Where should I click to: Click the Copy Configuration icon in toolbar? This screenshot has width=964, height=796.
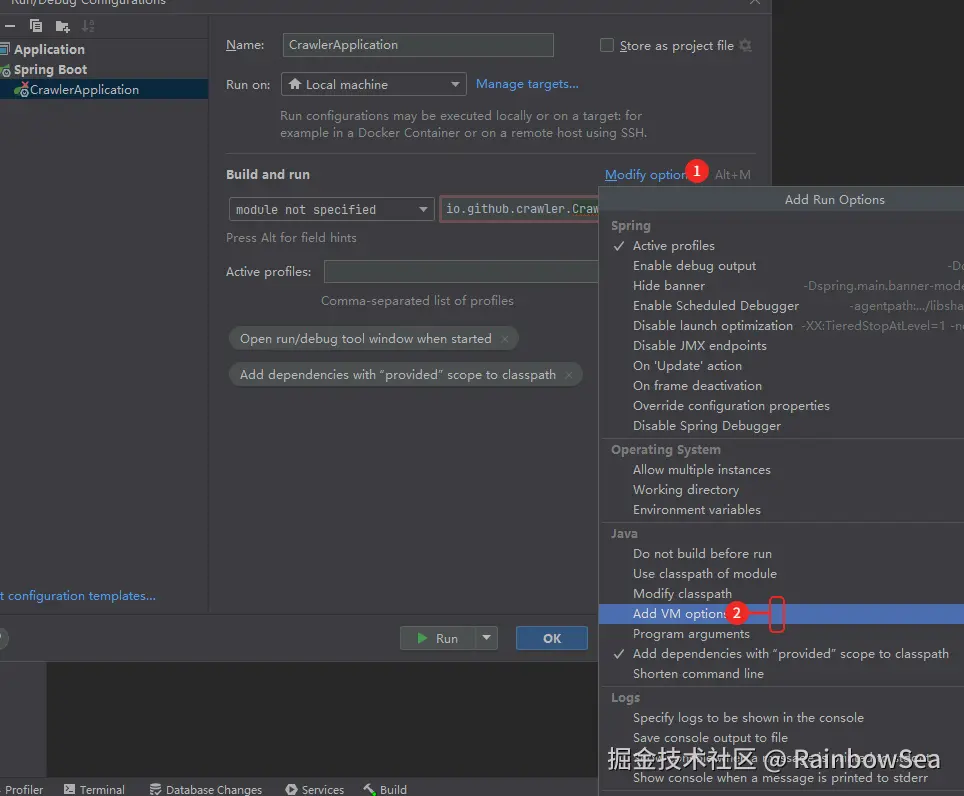(36, 26)
